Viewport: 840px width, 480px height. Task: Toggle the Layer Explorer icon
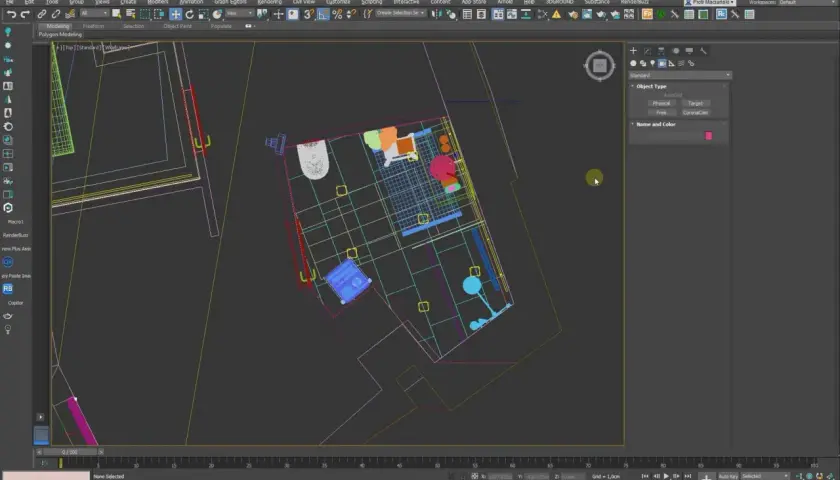tap(481, 14)
